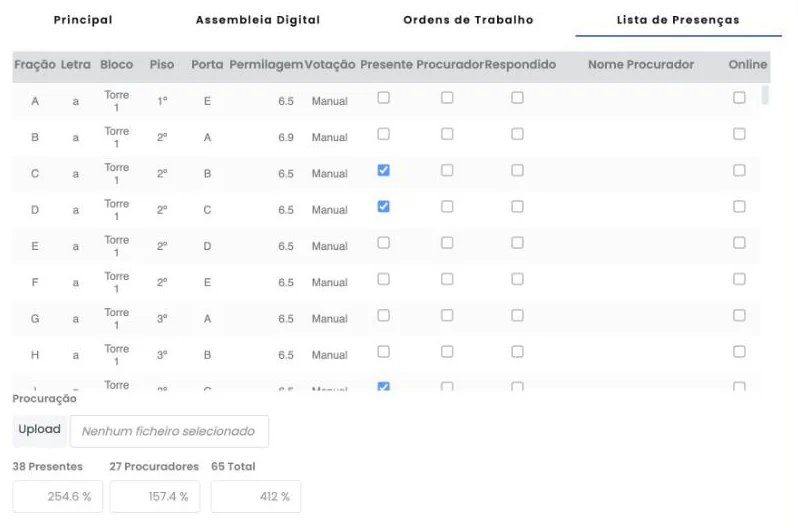This screenshot has width=798, height=528.
Task: Uncheck Presente for fraction C
Action: [384, 170]
